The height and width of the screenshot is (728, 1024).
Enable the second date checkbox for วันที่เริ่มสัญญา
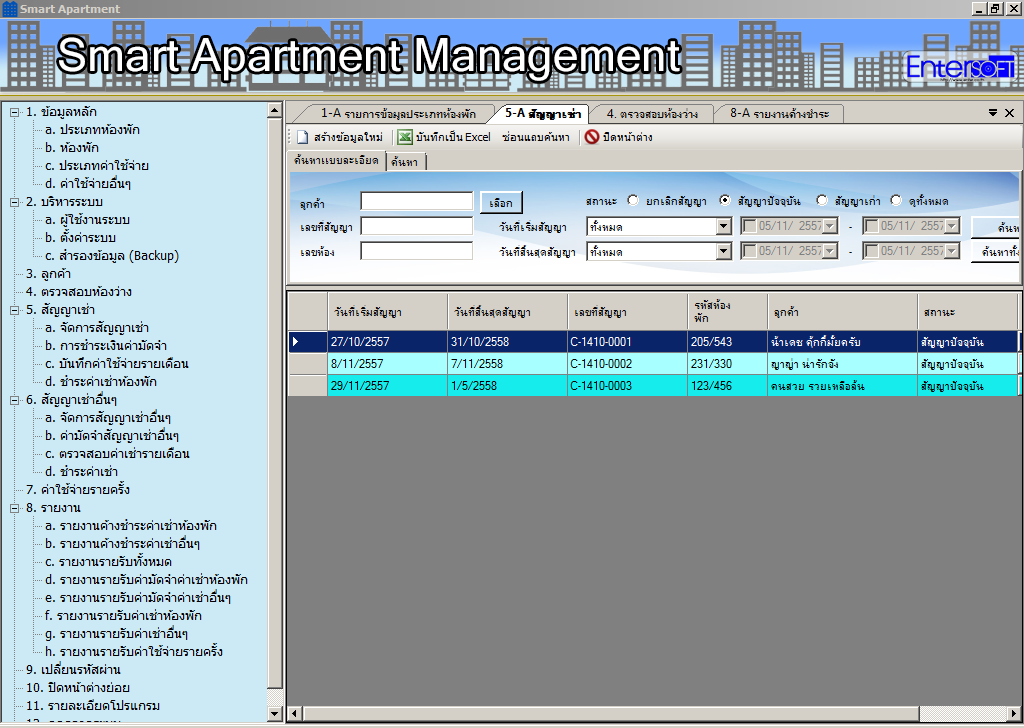pyautogui.click(x=872, y=226)
